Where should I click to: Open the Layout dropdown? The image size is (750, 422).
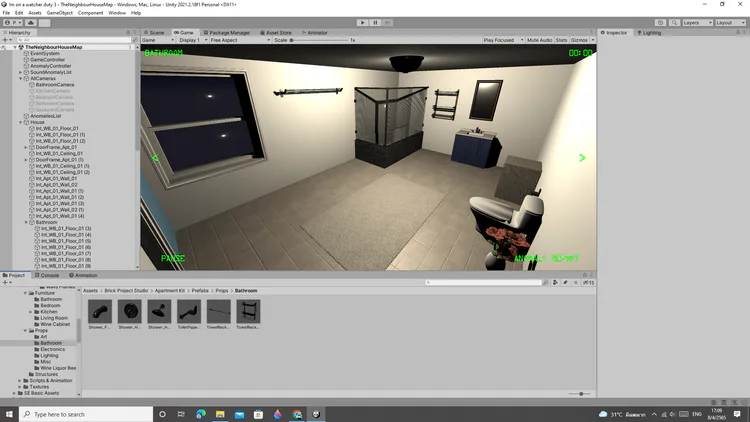(x=730, y=22)
